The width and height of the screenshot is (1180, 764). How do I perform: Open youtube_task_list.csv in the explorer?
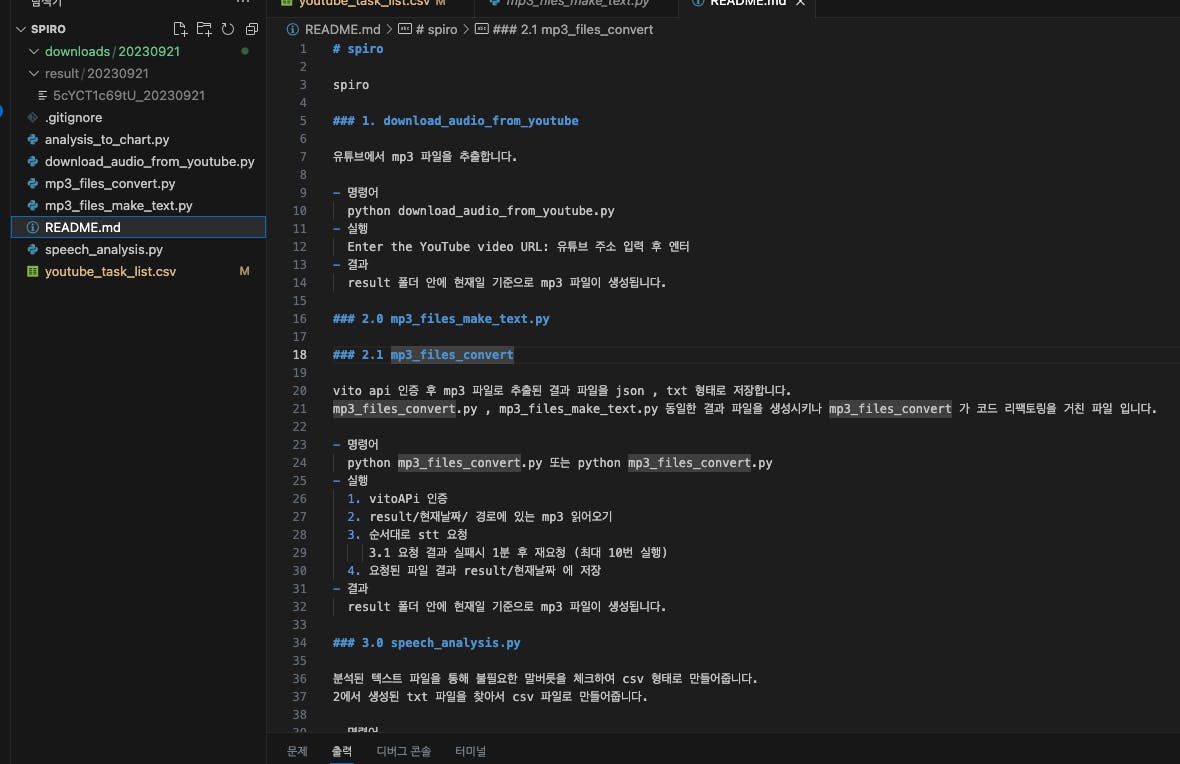point(138,271)
